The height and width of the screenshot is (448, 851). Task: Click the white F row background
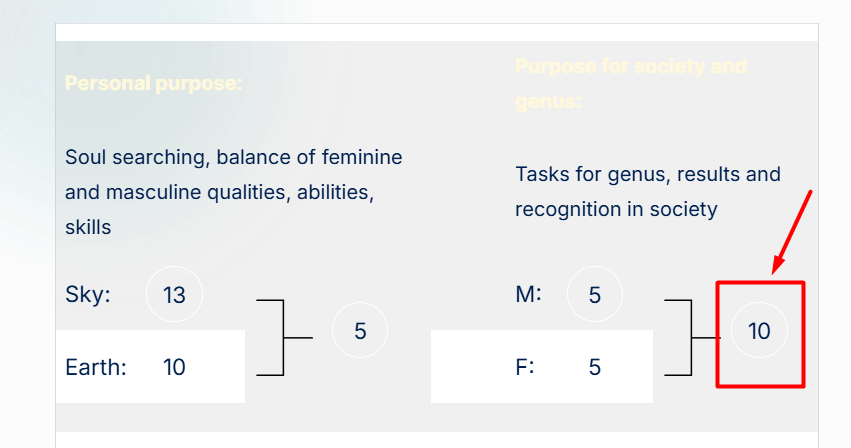[x=542, y=367]
